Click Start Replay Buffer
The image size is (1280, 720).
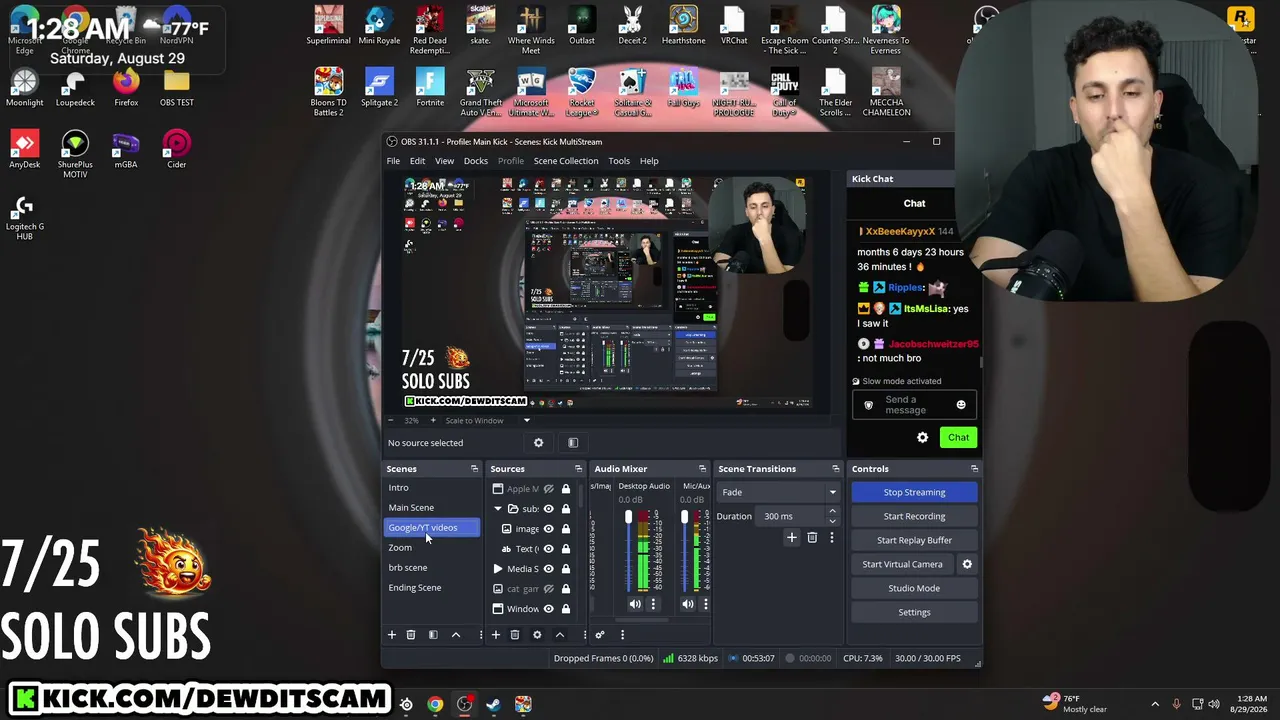[x=914, y=540]
